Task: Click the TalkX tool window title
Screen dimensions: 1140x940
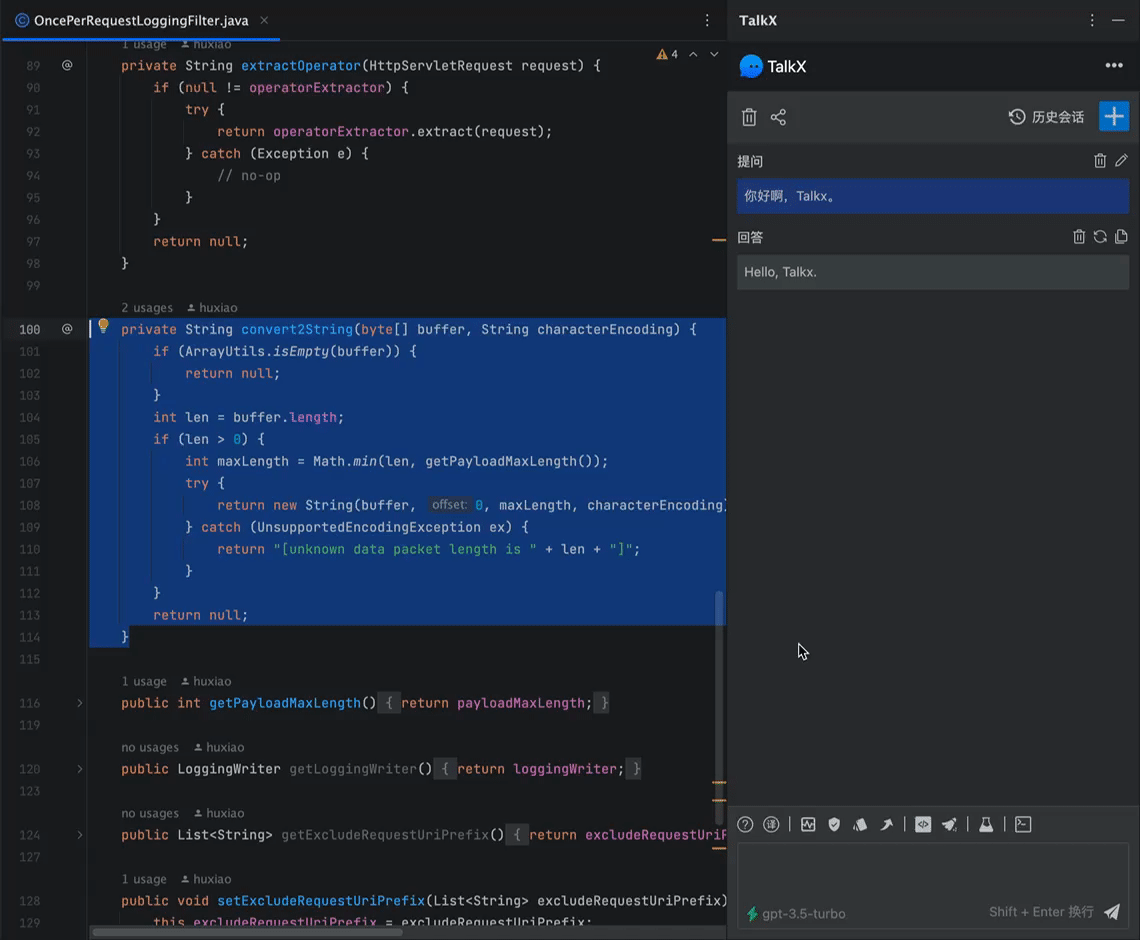Action: pyautogui.click(x=758, y=20)
